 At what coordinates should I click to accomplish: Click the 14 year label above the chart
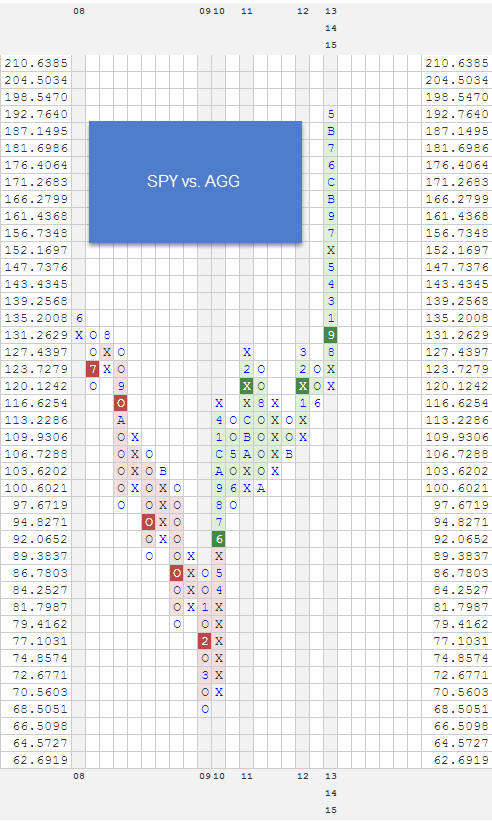coord(331,28)
